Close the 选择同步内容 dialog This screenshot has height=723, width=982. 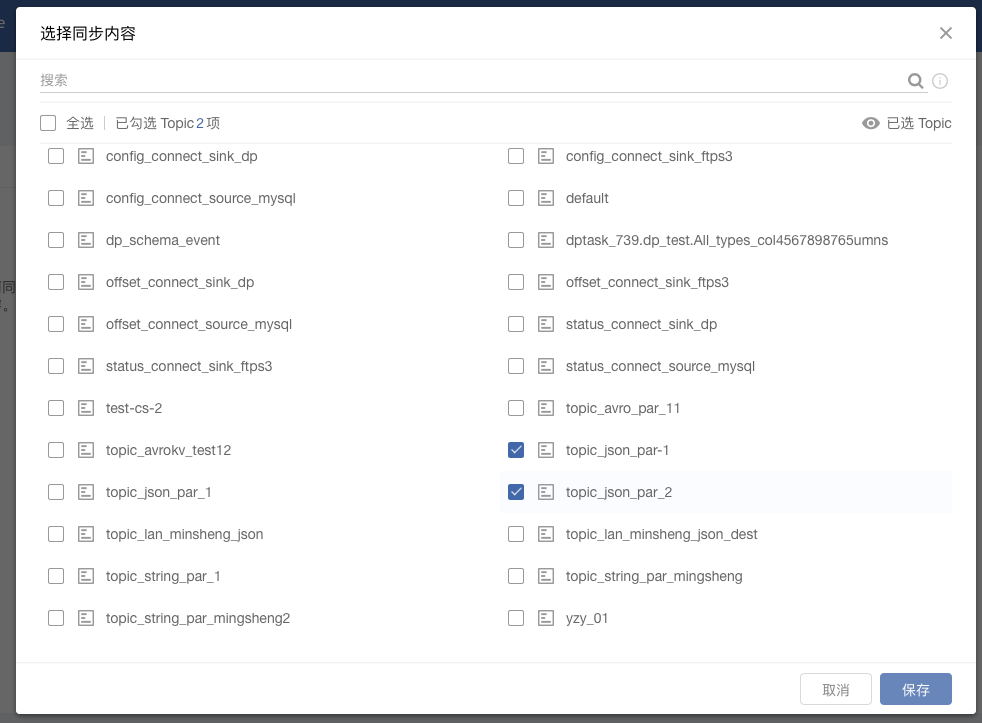(946, 33)
